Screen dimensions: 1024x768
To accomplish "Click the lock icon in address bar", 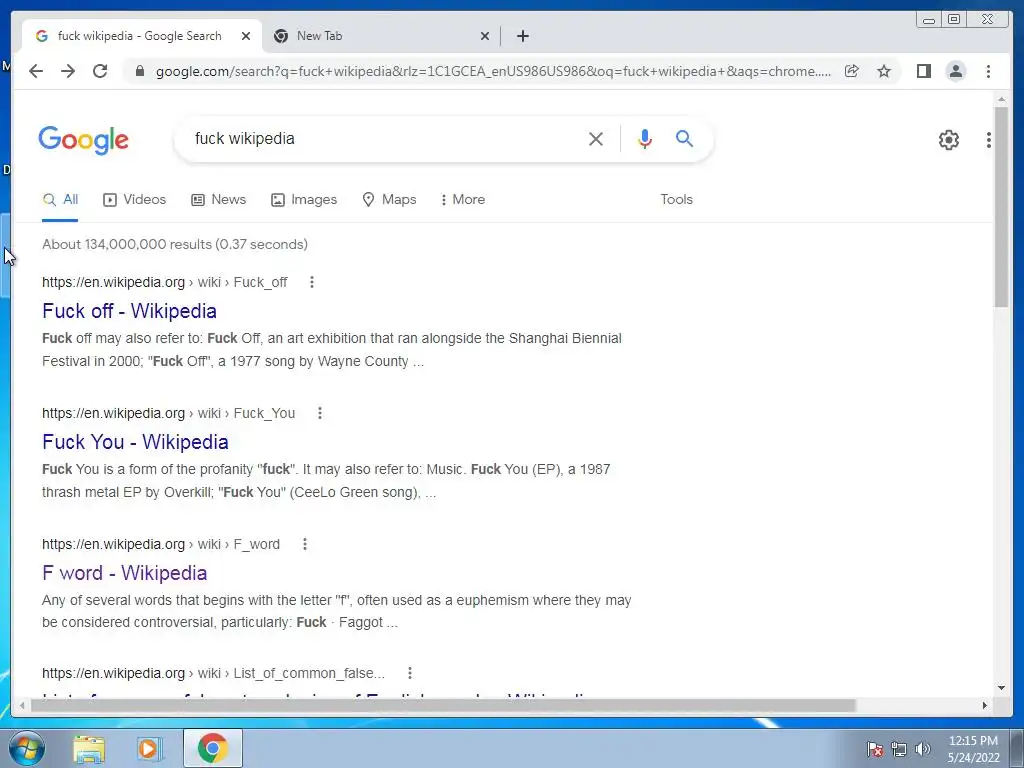I will coord(139,71).
